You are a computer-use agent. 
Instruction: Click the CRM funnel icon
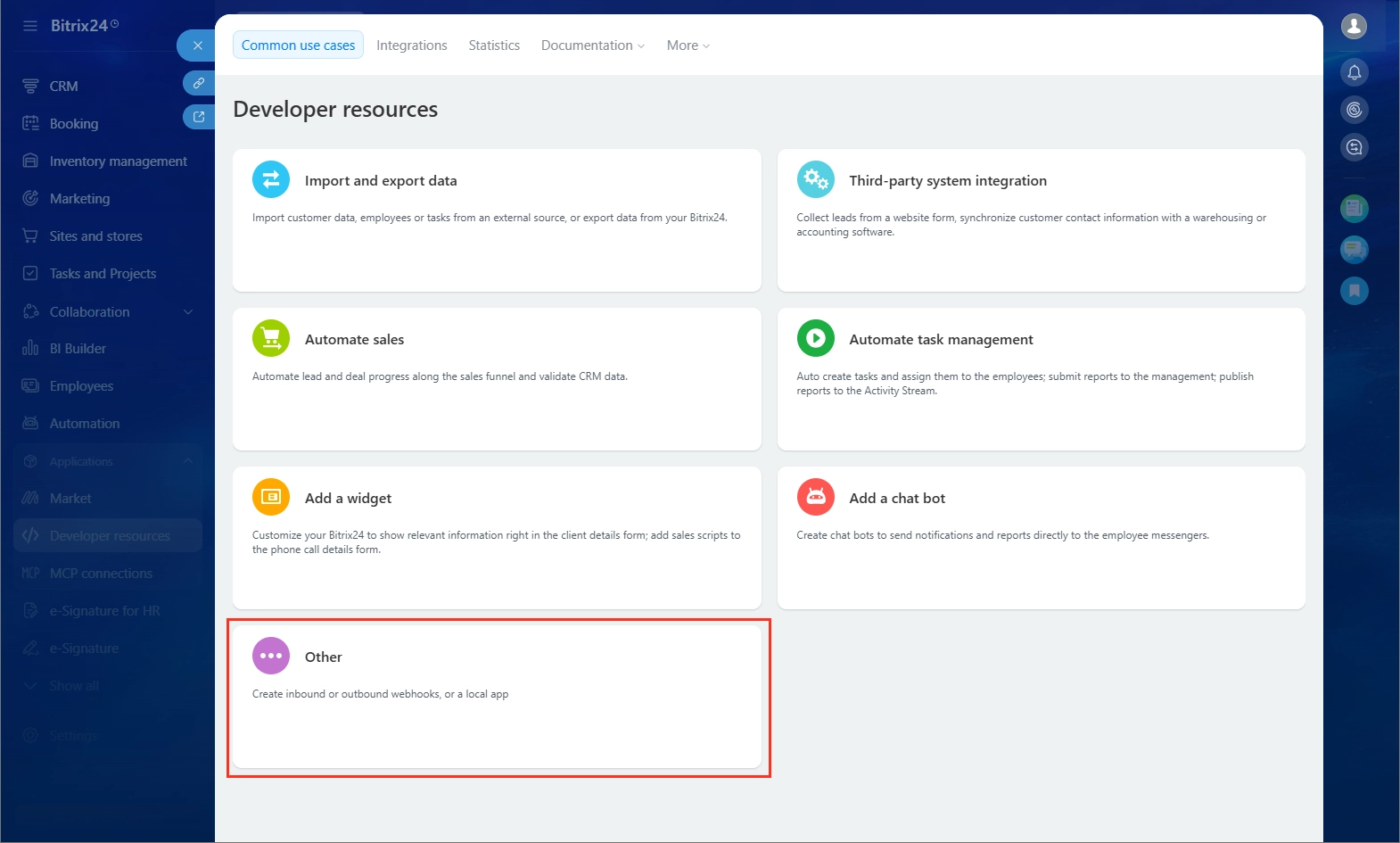click(30, 87)
